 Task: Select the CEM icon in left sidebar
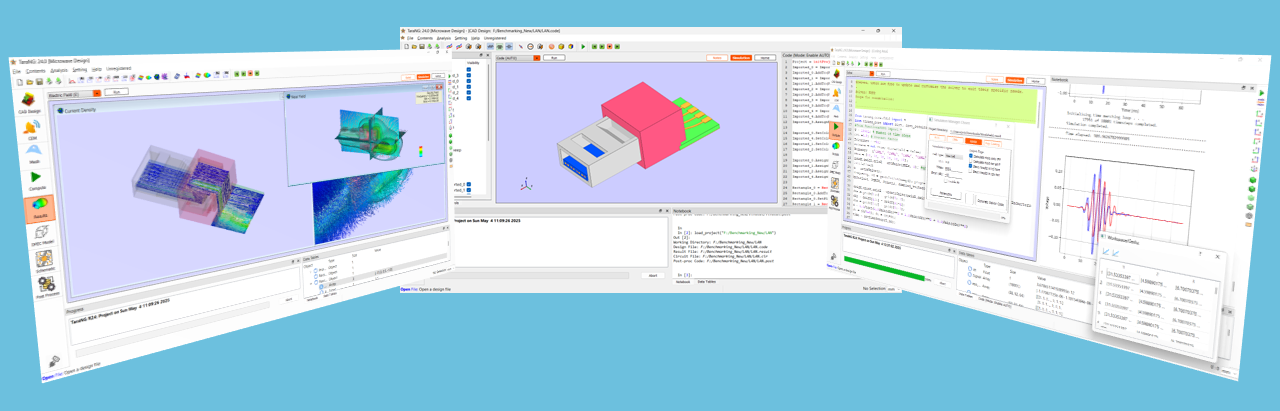pyautogui.click(x=31, y=131)
